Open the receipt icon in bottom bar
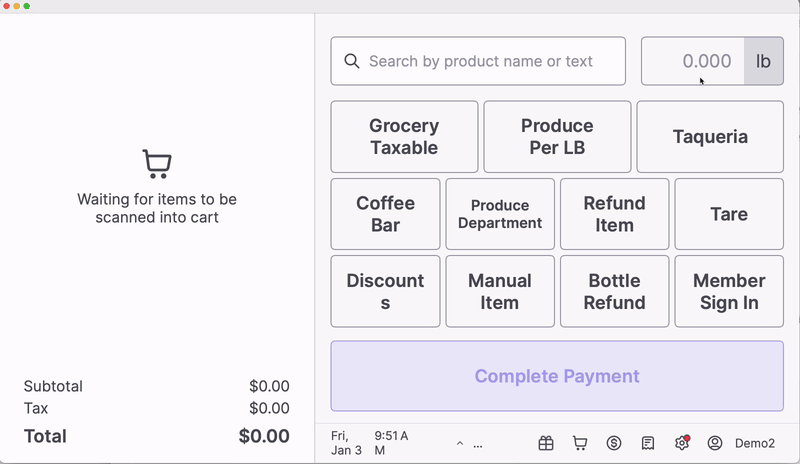The image size is (800, 464). (648, 443)
